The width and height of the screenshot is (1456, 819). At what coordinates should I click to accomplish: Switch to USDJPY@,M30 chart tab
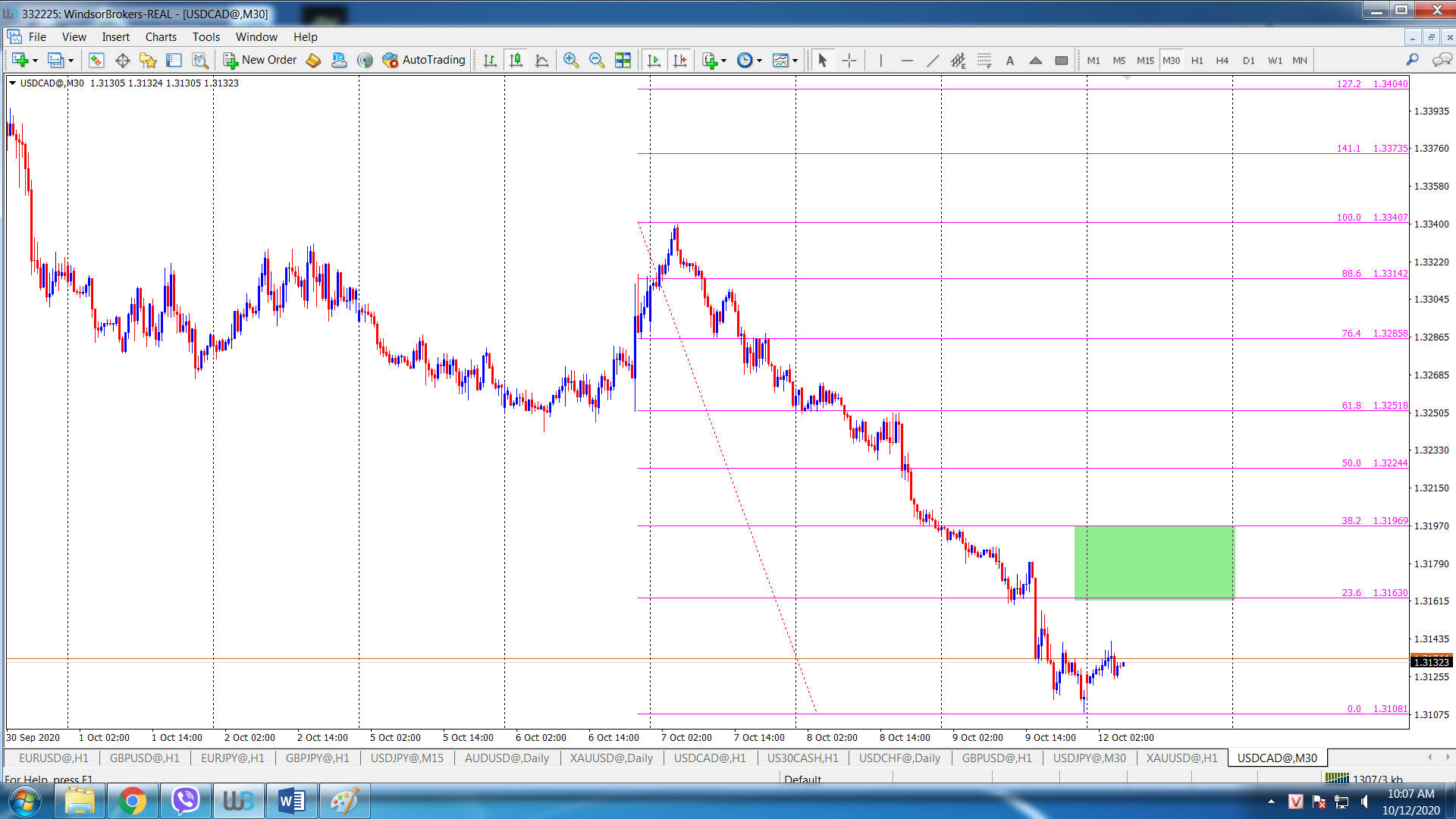point(1089,758)
